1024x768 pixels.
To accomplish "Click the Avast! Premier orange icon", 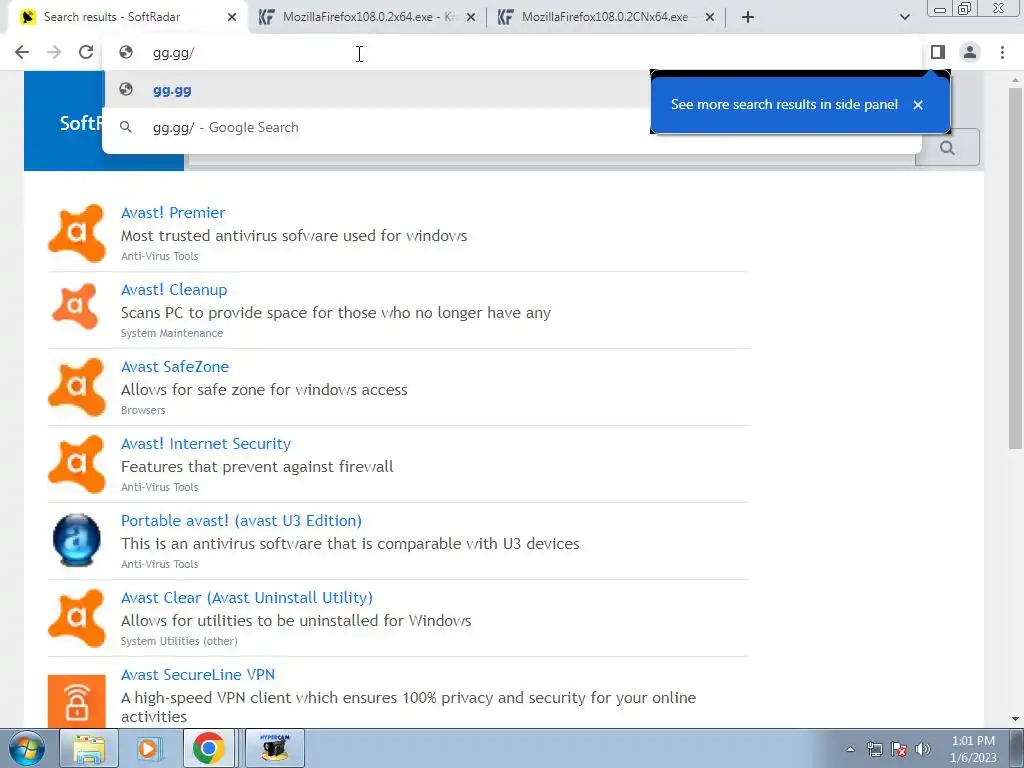I will pyautogui.click(x=76, y=233).
